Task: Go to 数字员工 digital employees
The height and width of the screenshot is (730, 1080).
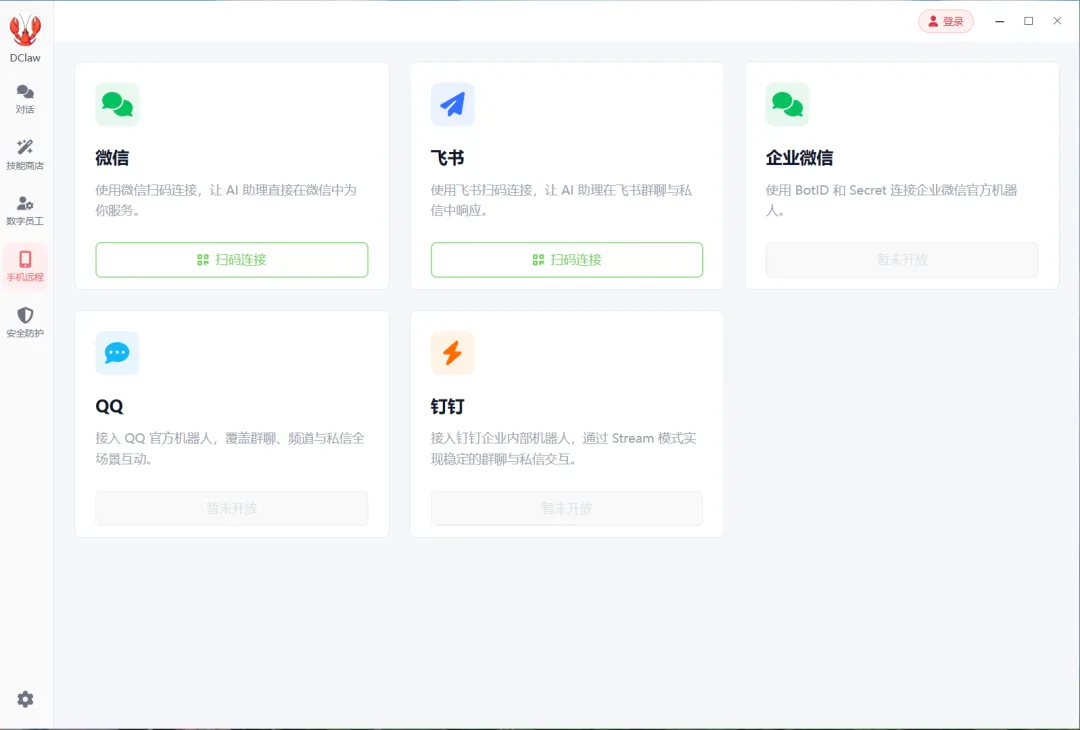Action: tap(25, 211)
